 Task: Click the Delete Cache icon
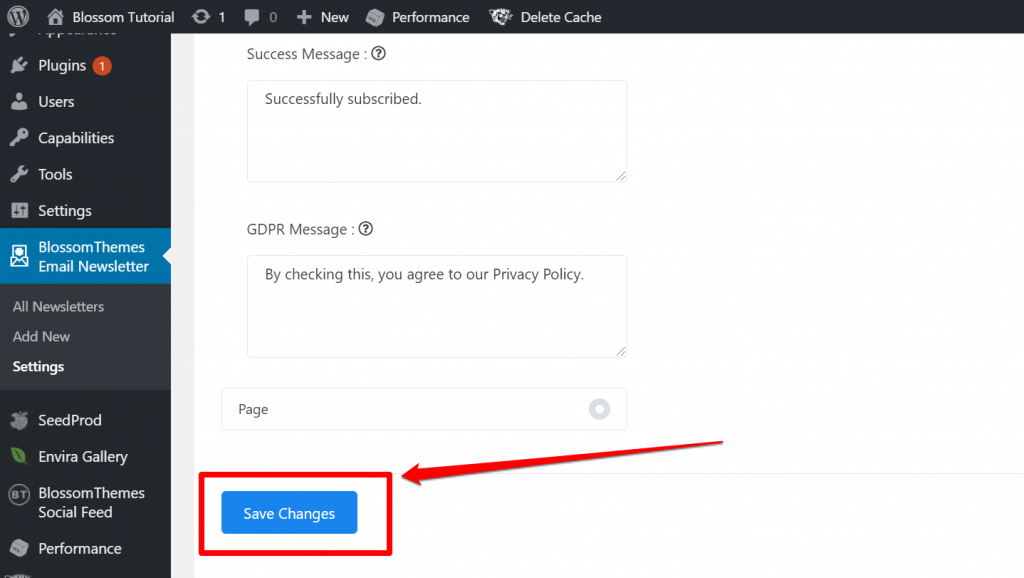501,17
